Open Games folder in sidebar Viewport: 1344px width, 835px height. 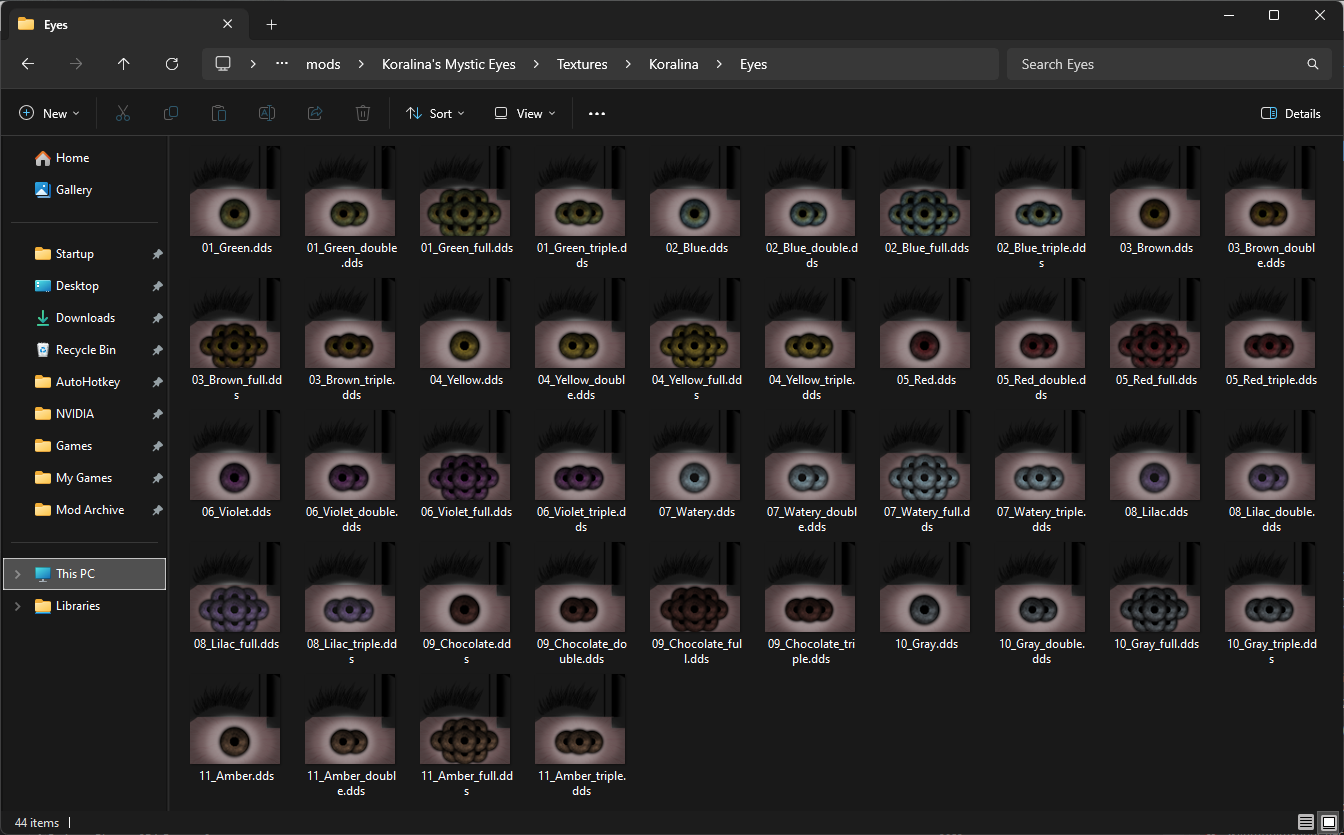pyautogui.click(x=74, y=446)
